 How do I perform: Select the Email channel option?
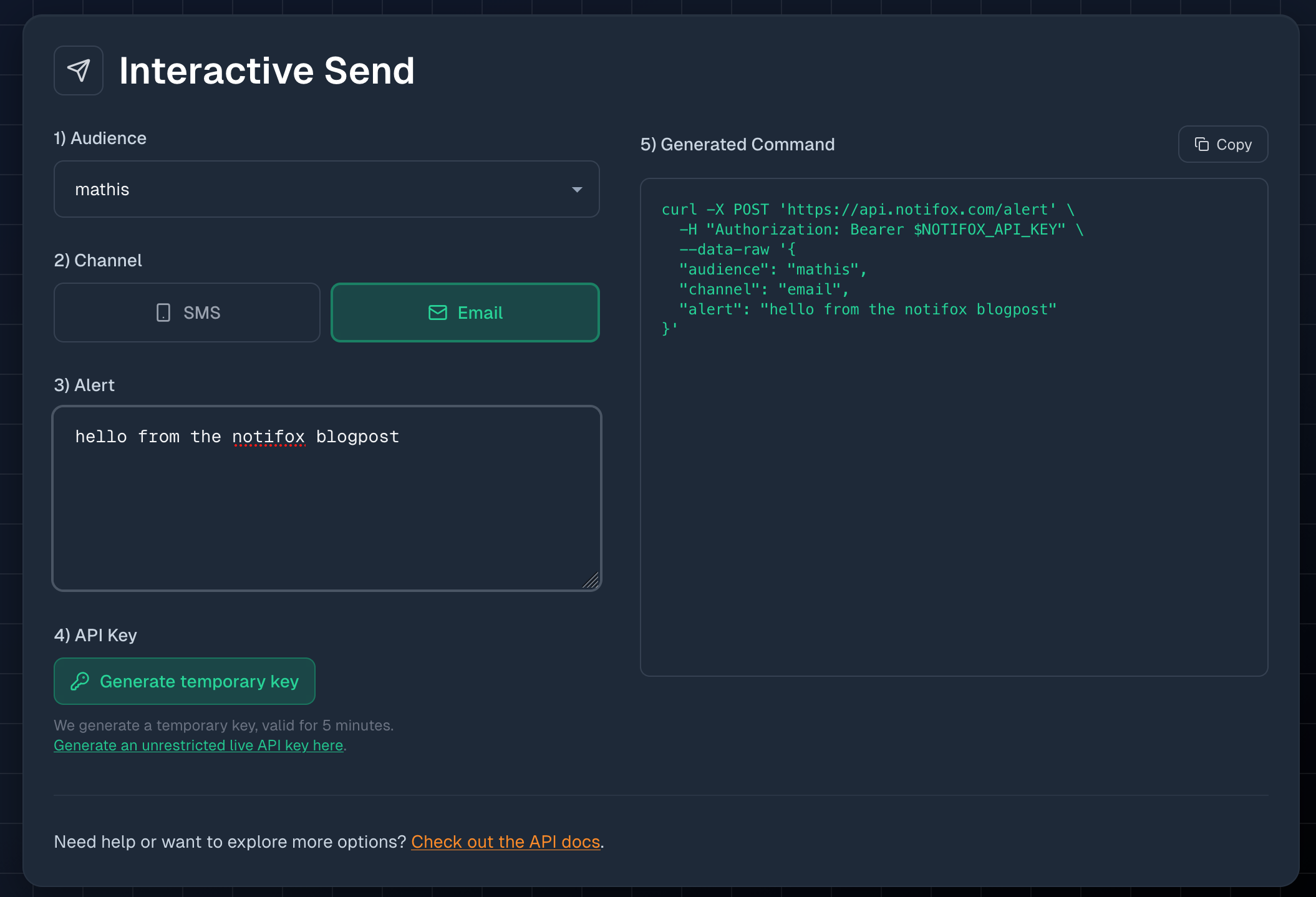click(x=465, y=313)
